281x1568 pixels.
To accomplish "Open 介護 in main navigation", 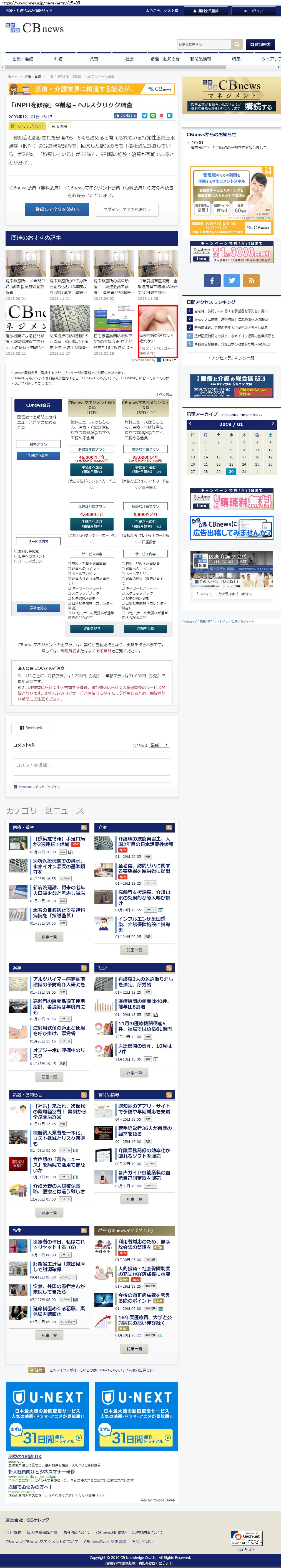I will [x=58, y=59].
